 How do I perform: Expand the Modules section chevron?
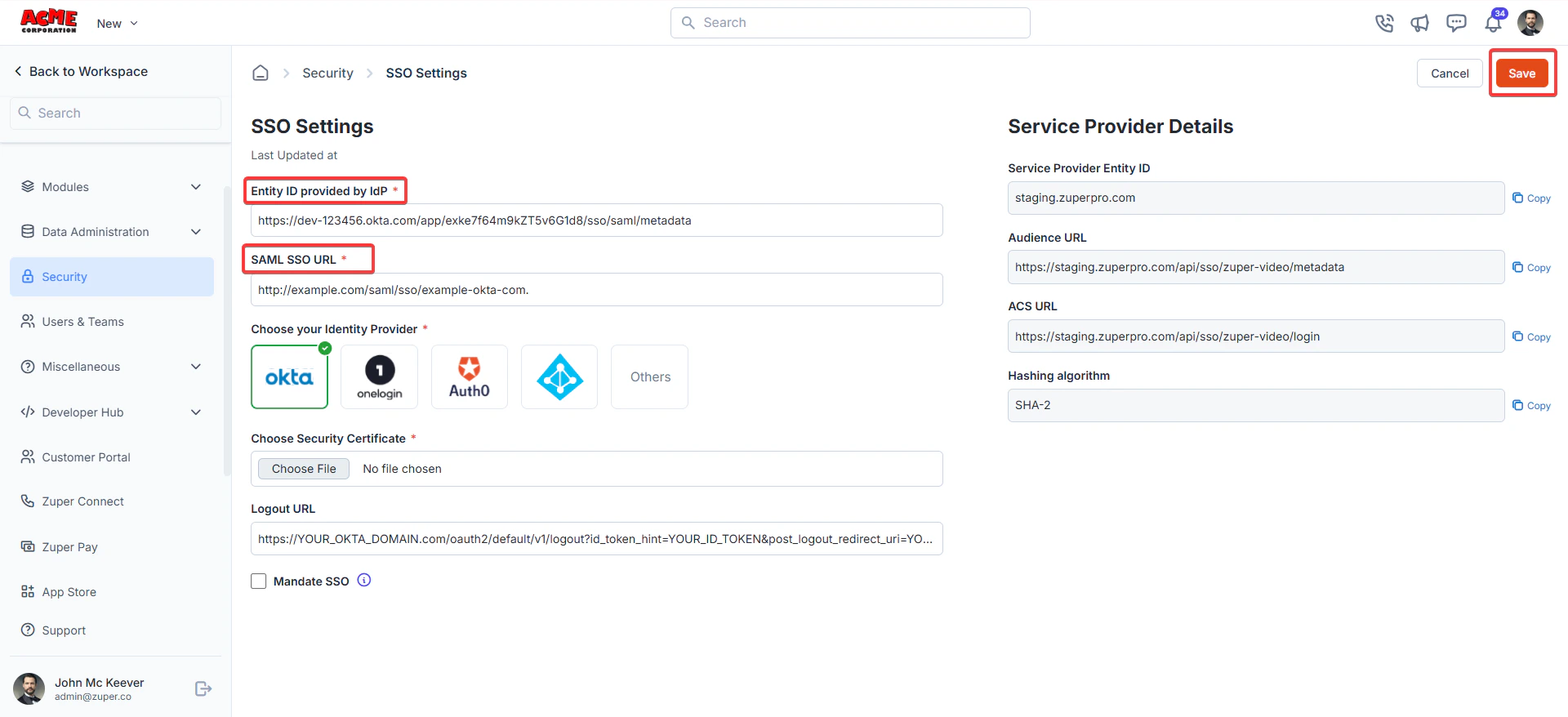(196, 186)
